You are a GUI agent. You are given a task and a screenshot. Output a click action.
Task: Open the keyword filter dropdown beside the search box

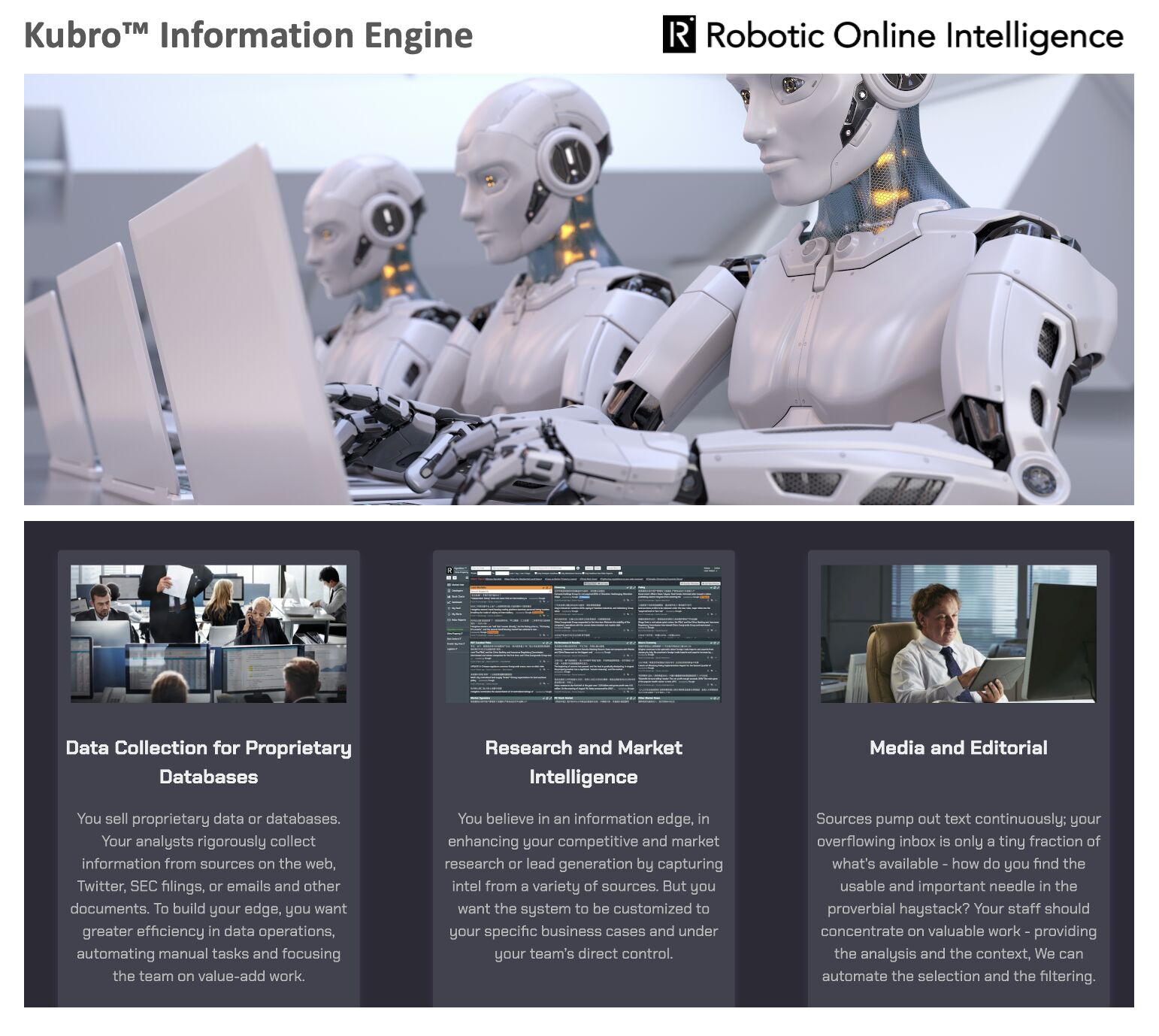(x=510, y=568)
